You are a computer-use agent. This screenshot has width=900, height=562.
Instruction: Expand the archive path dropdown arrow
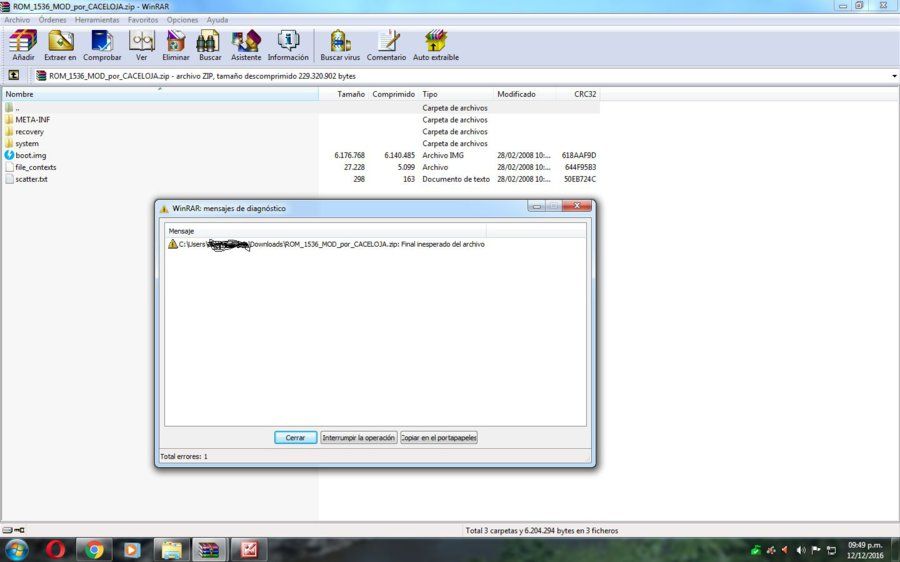(x=894, y=76)
